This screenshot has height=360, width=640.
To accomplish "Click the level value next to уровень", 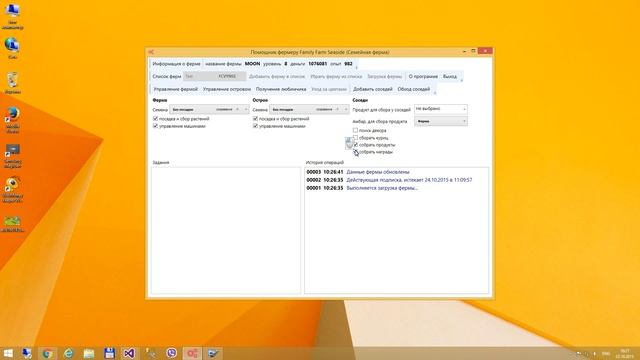I will click(x=286, y=64).
